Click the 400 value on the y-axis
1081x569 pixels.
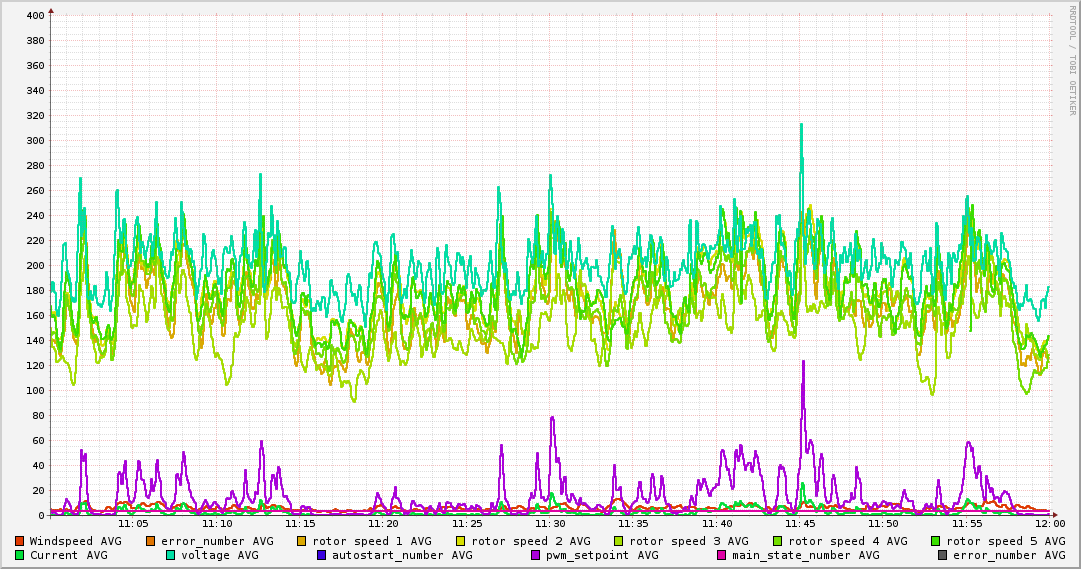(x=35, y=16)
